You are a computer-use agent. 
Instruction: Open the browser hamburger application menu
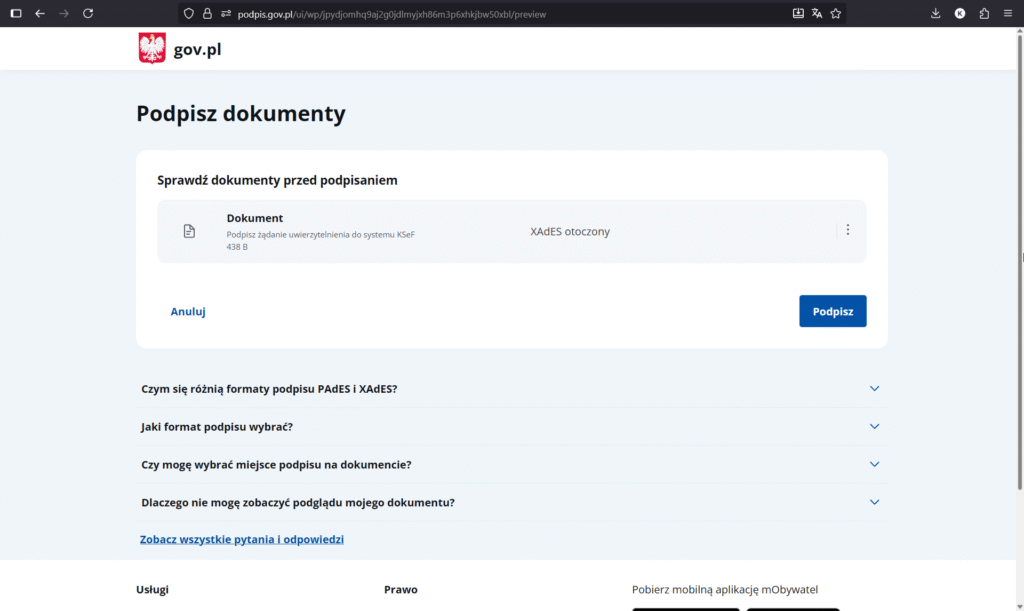[1007, 13]
